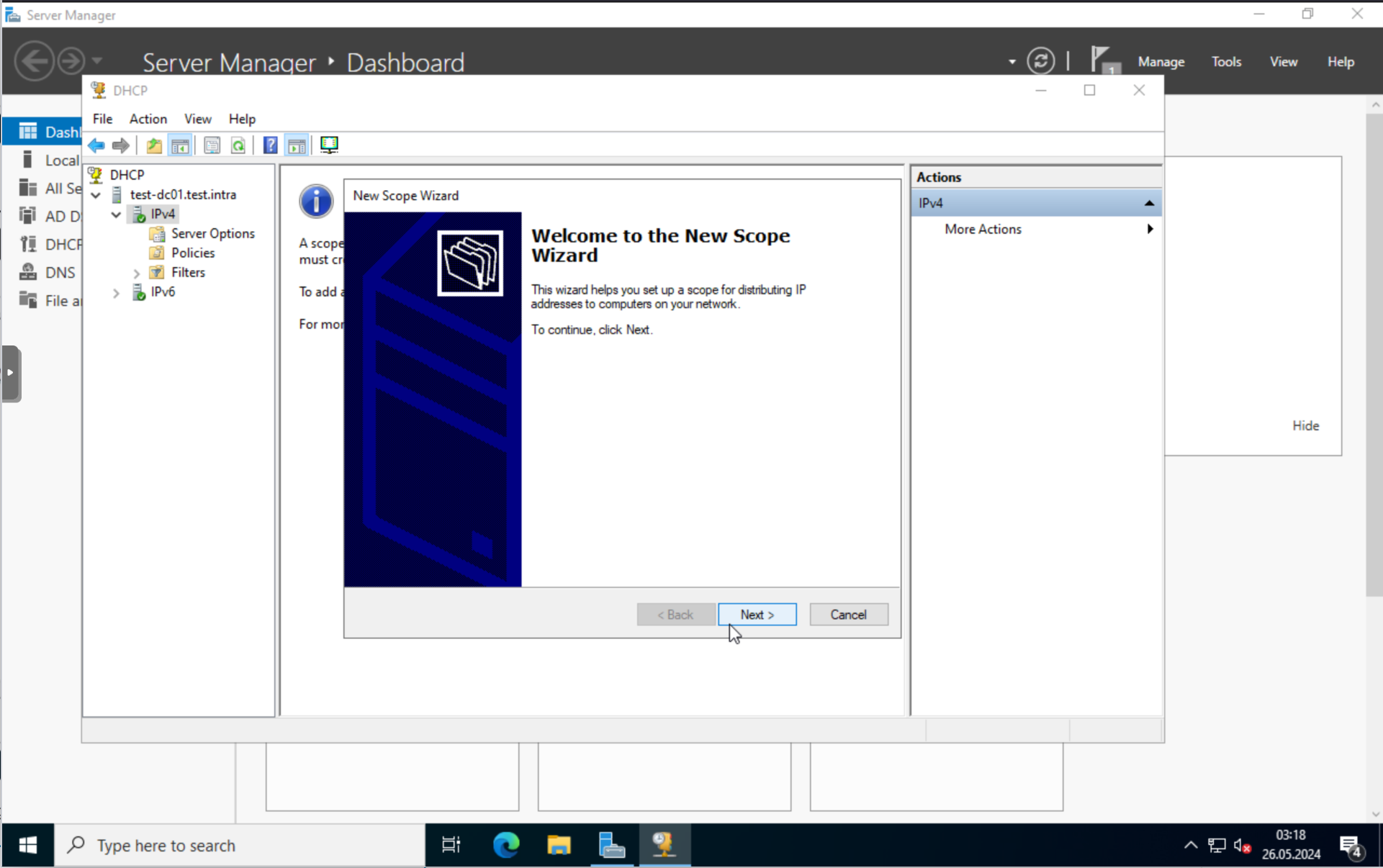Open the View menu in Server Manager
Screen dimensions: 1383x868
click(1284, 62)
